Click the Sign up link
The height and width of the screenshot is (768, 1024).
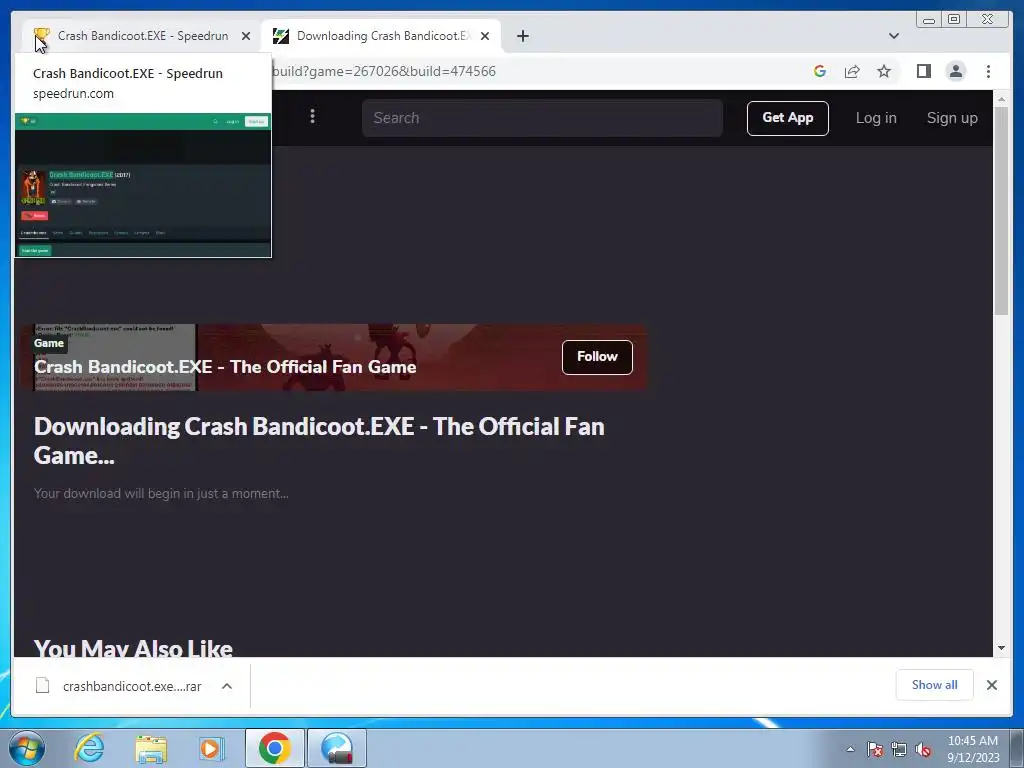tap(952, 118)
